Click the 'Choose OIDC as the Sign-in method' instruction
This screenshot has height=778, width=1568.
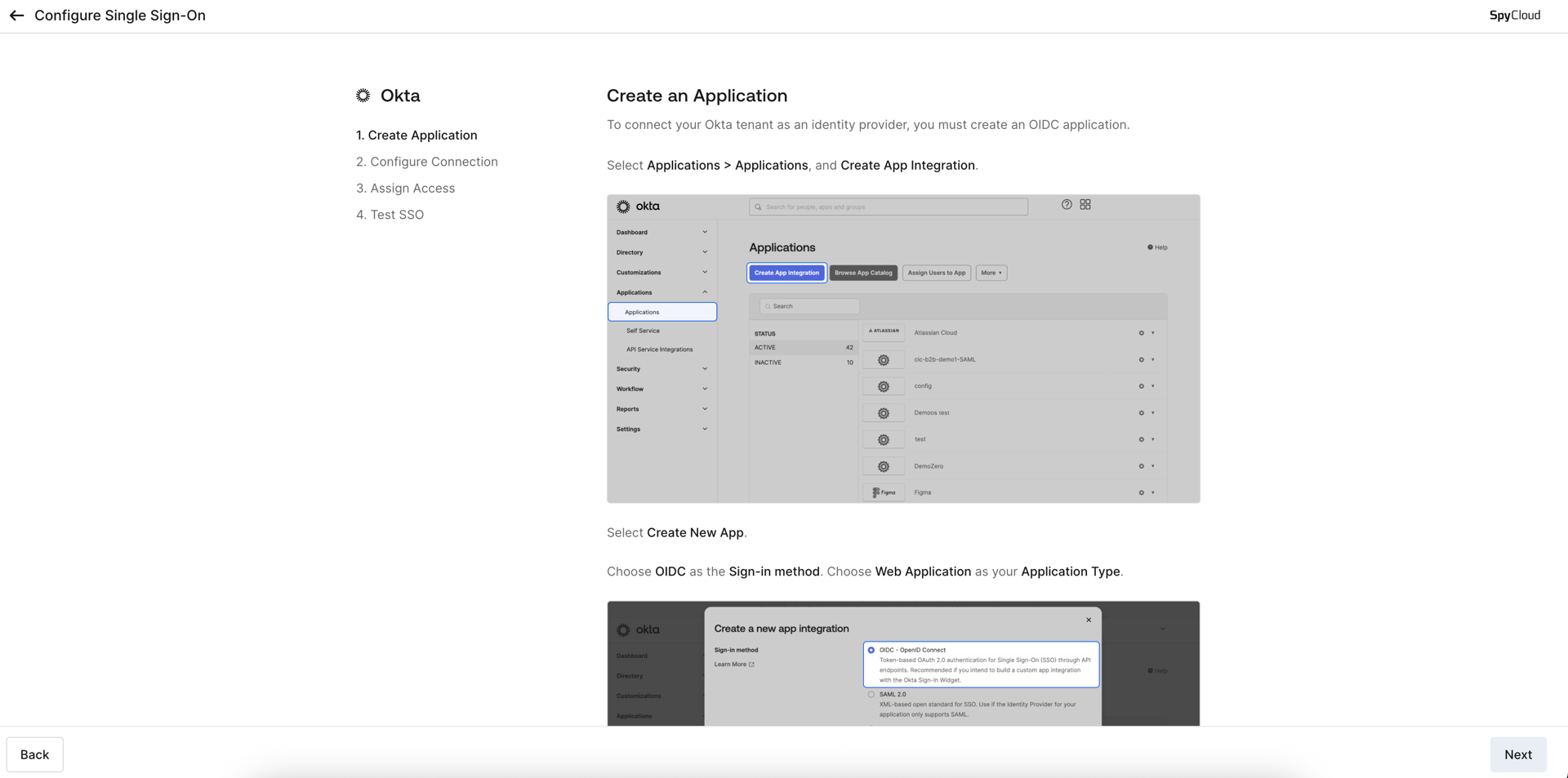865,571
